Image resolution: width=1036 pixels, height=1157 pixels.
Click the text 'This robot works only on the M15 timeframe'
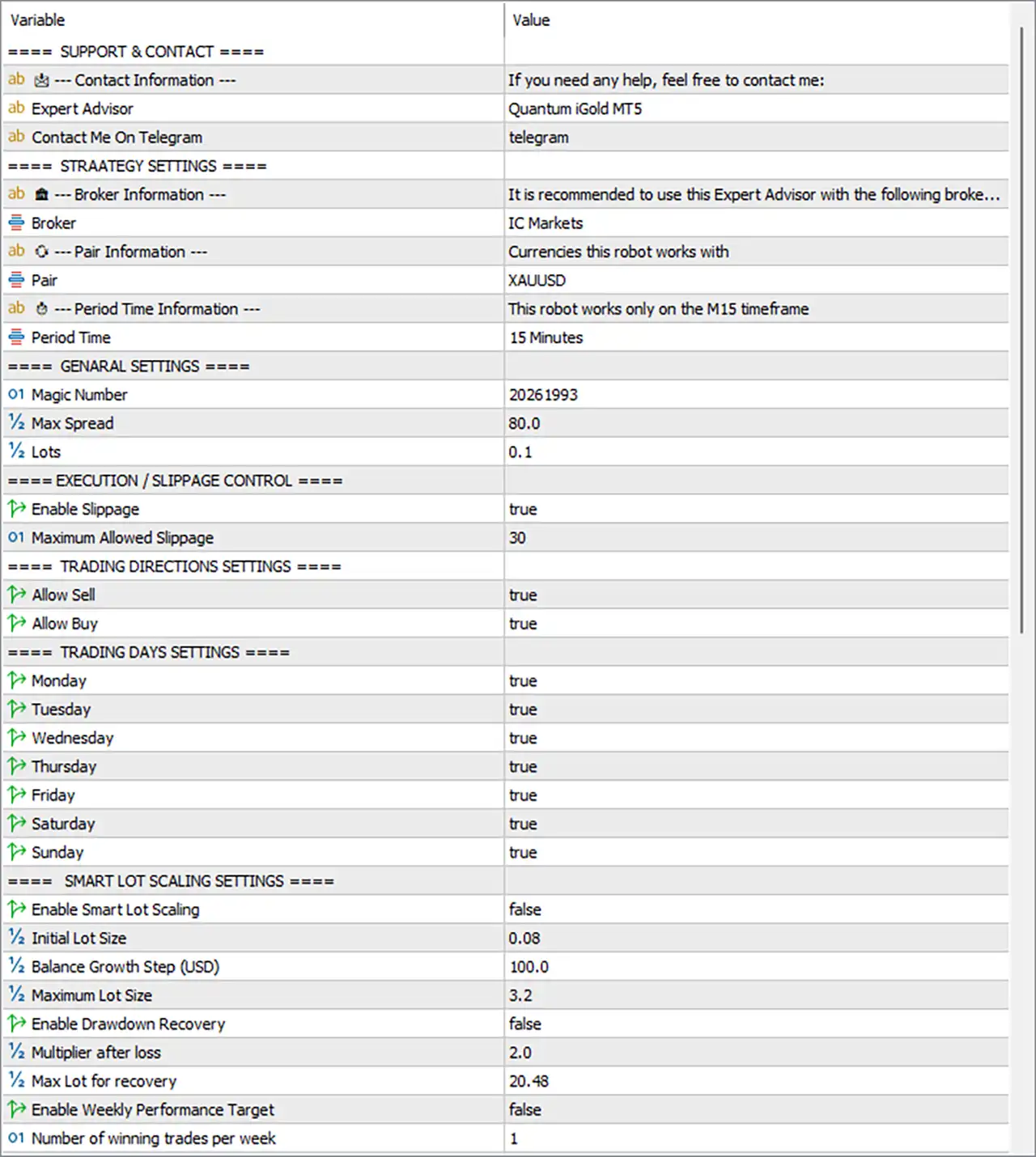[x=659, y=309]
